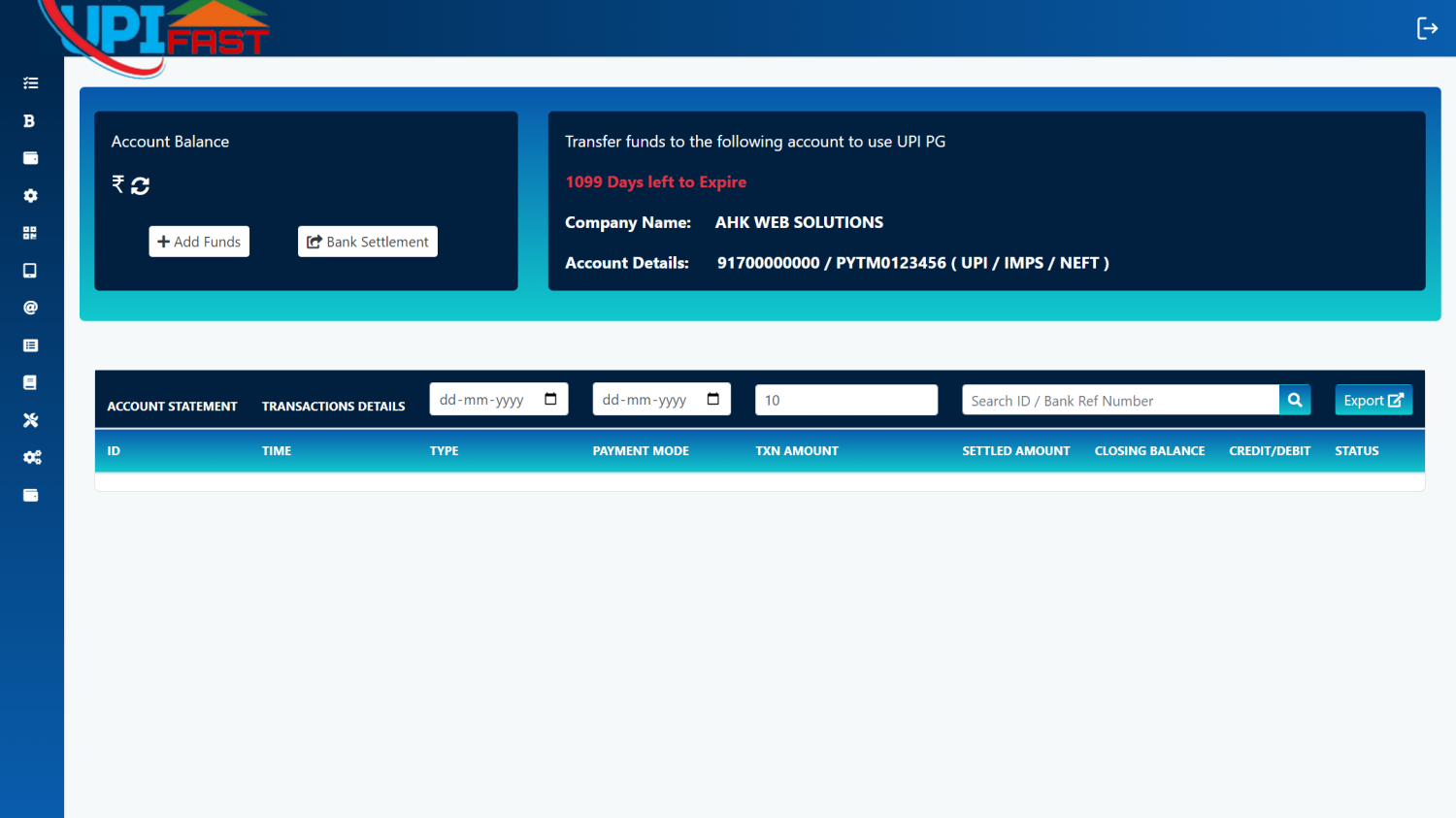Focus the Search ID / Bank Ref Number field
The width and height of the screenshot is (1456, 818).
(1119, 401)
